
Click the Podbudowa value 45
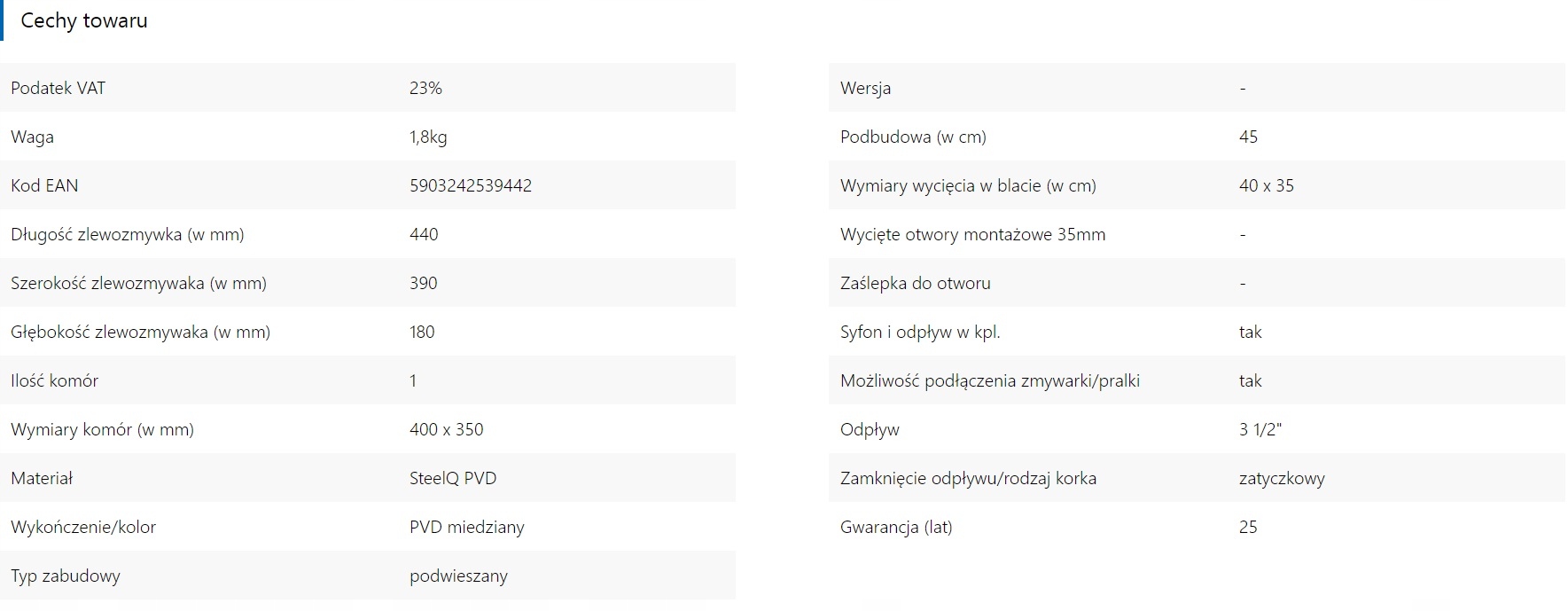coord(1248,137)
